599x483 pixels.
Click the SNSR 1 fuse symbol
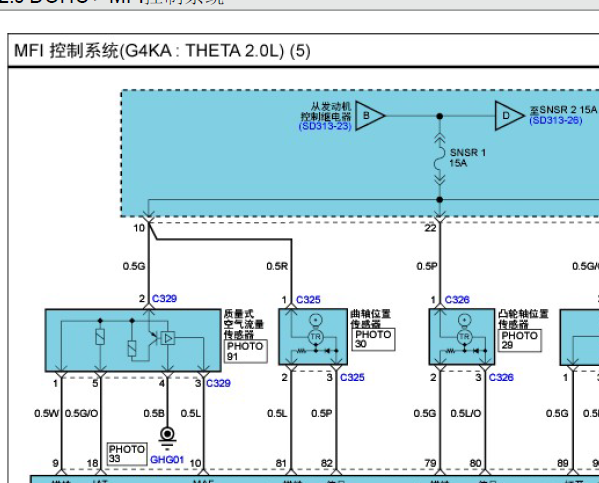tap(440, 159)
